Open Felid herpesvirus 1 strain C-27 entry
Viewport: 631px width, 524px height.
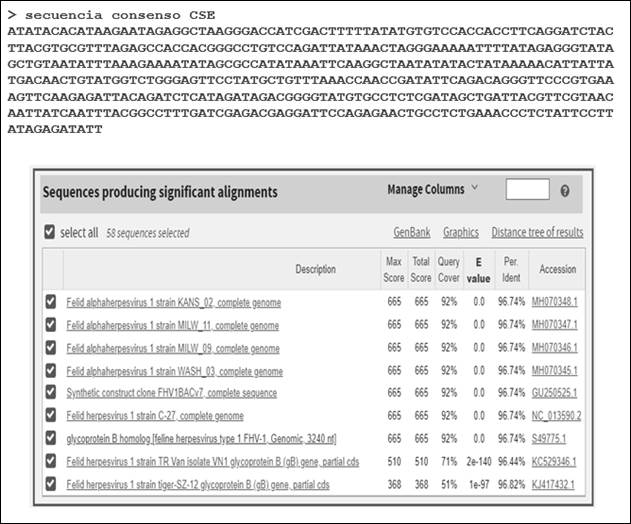[x=154, y=416]
